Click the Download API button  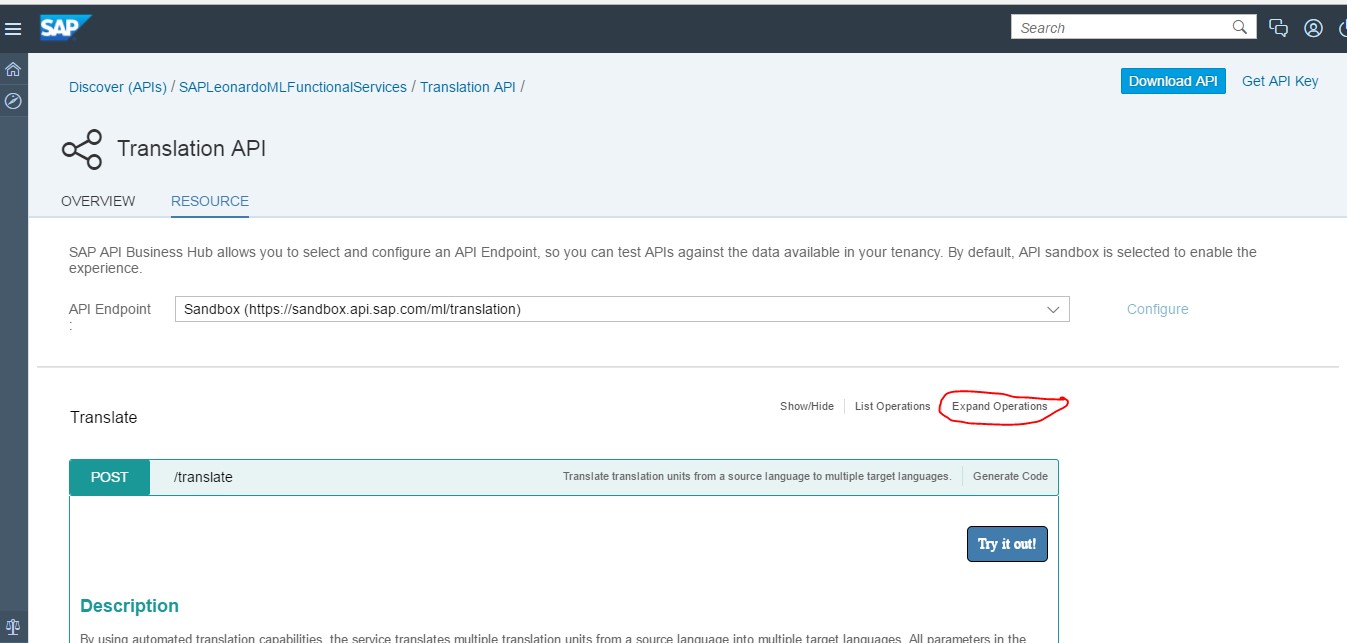(1172, 81)
